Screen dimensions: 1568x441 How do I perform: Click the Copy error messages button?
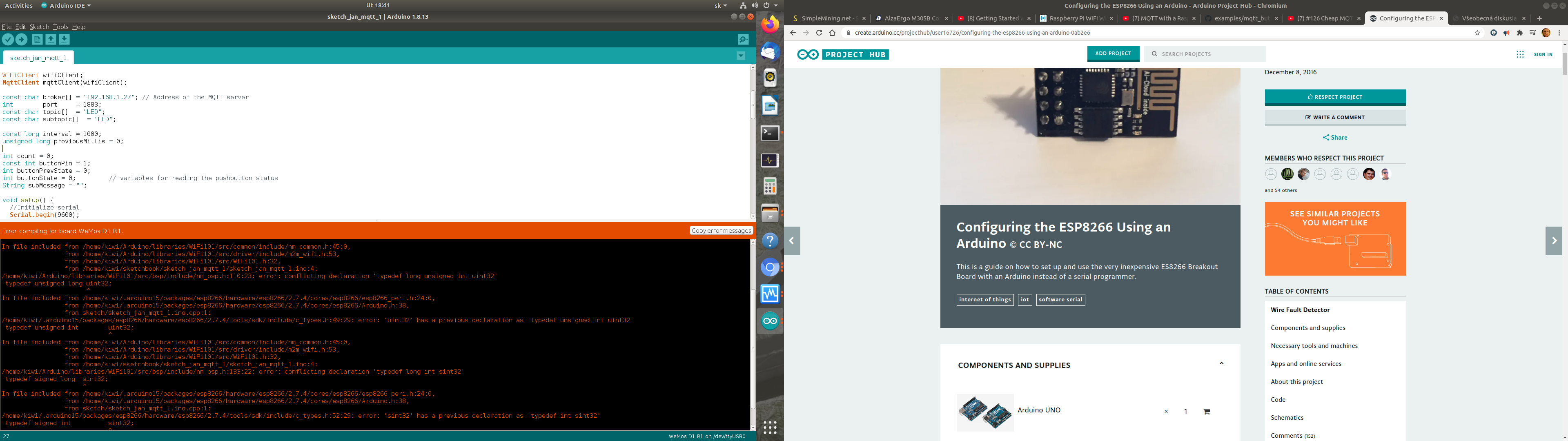pyautogui.click(x=721, y=231)
